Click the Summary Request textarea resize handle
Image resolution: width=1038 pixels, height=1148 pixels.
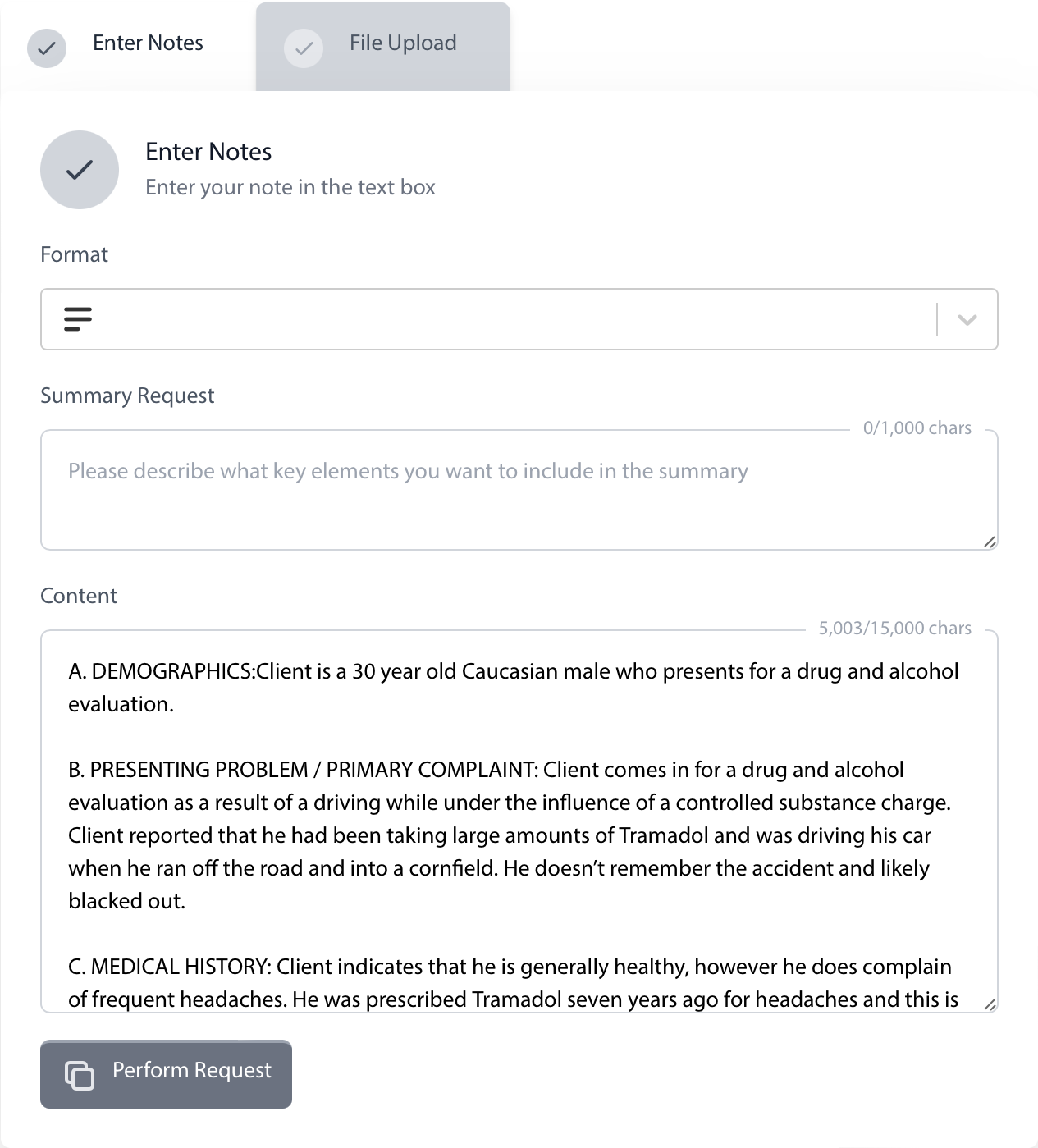pos(990,542)
